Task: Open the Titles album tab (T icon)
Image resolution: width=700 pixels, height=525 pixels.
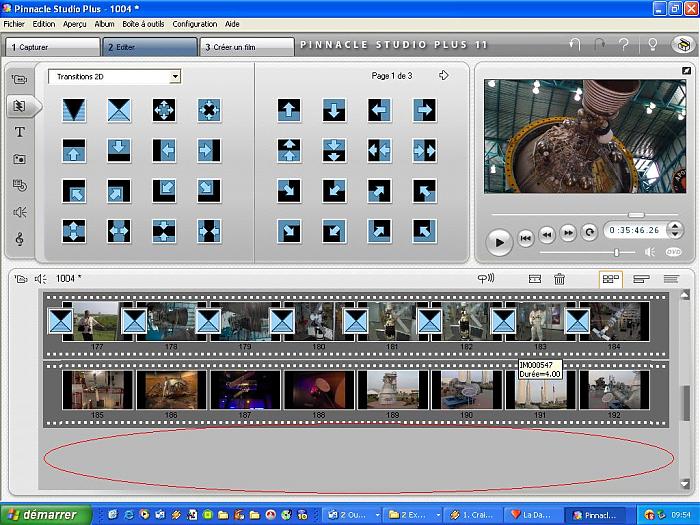Action: click(20, 132)
